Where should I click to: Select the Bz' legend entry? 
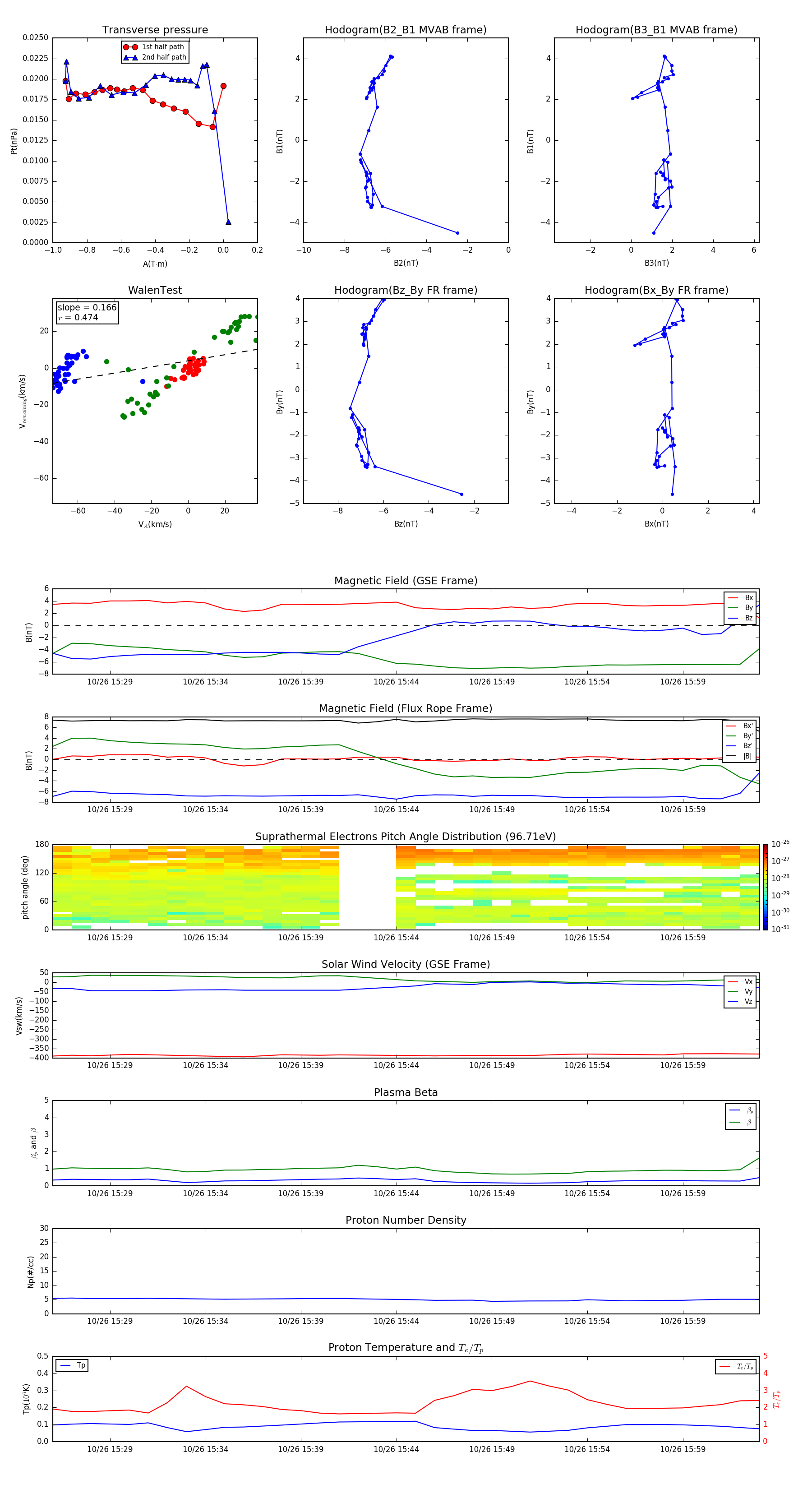(739, 746)
